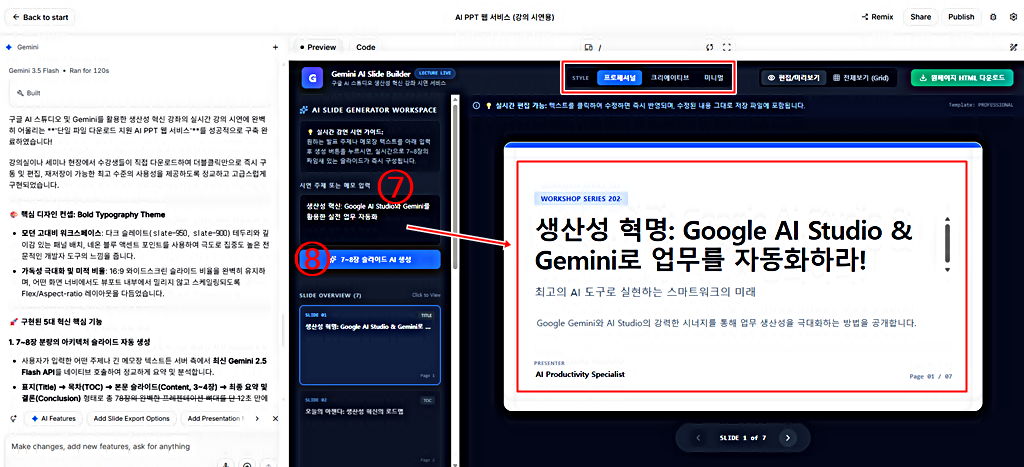Click the Publish button
The height and width of the screenshot is (467, 1024).
(x=961, y=18)
